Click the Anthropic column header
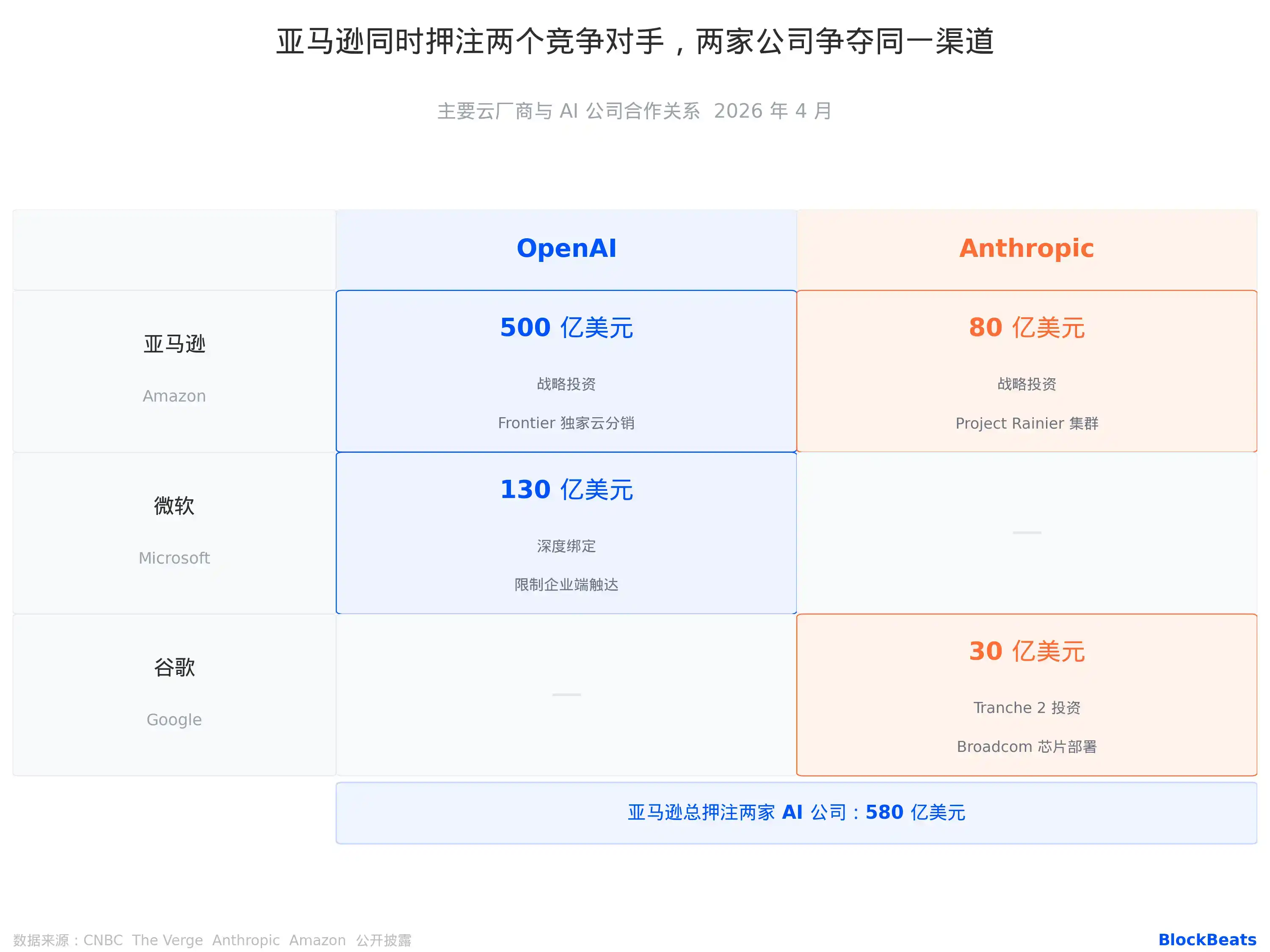 (x=1026, y=248)
